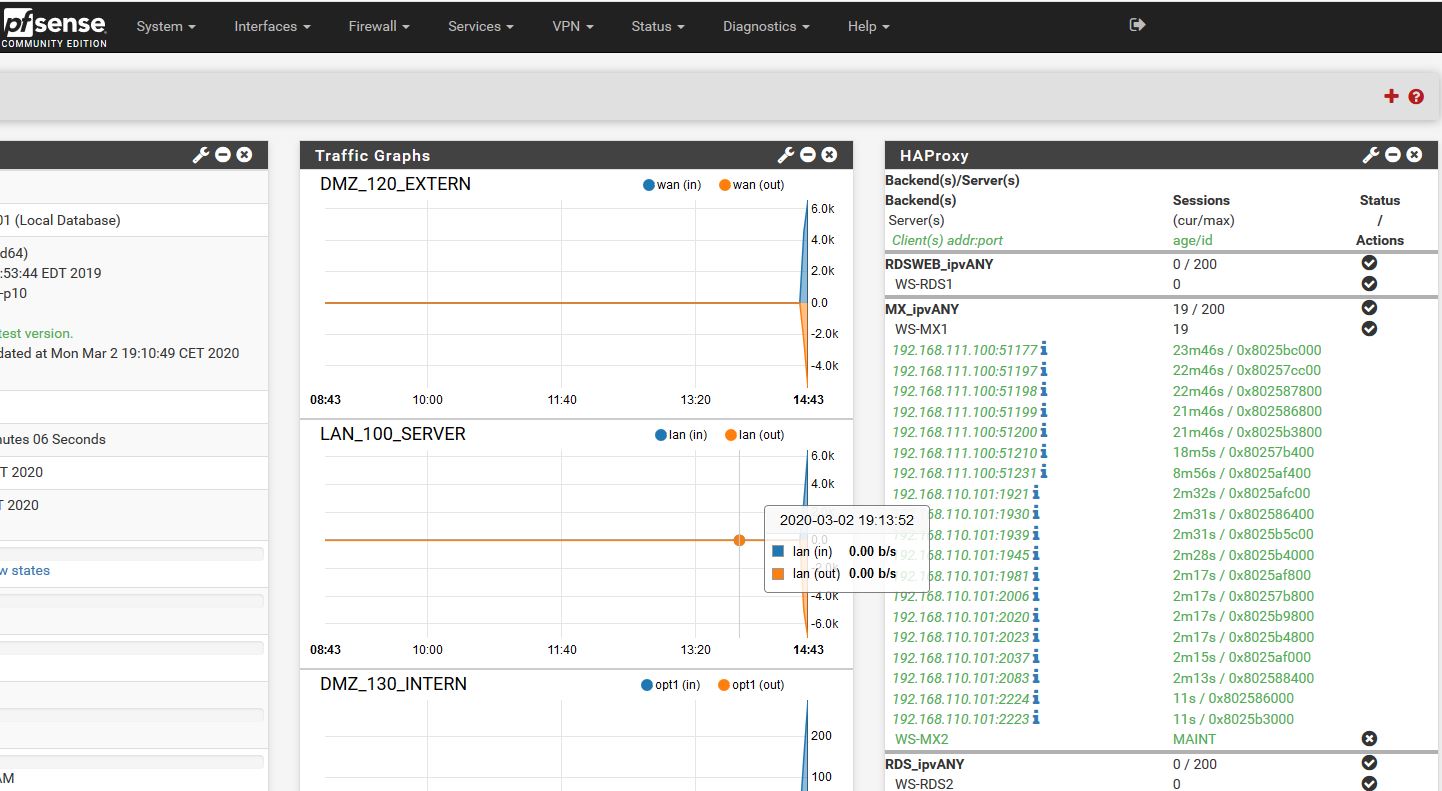The width and height of the screenshot is (1442, 791).
Task: Click the DMZ_120_EXTERN graph title
Action: click(x=395, y=184)
